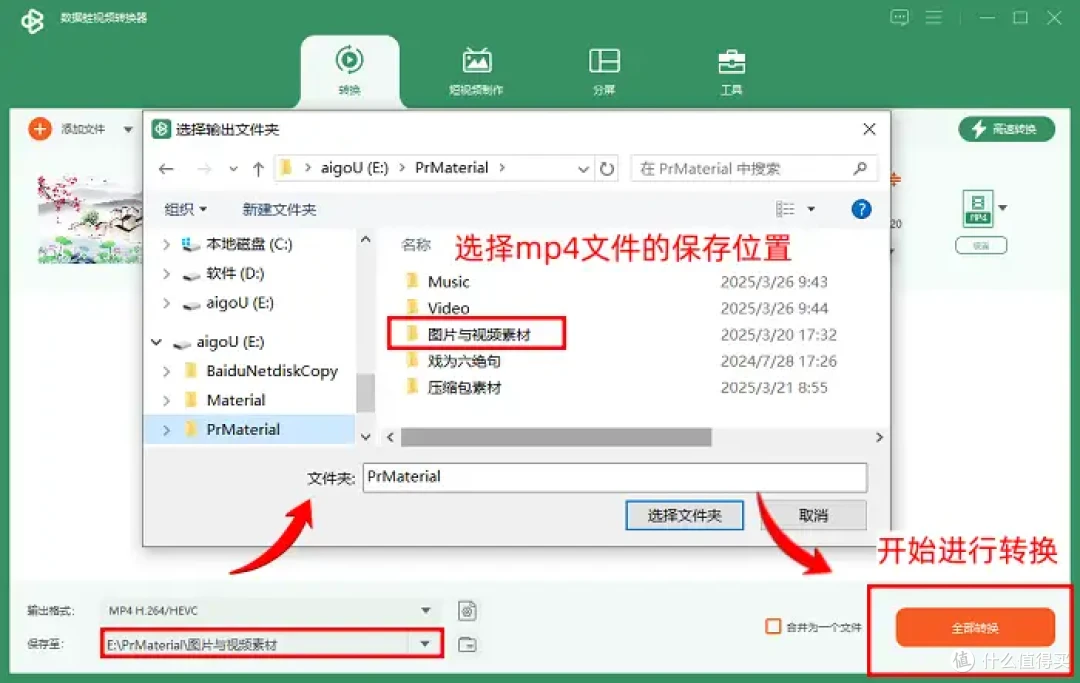Screen dimensions: 1080x683
Task: Select the flower painting video thumbnail
Action: pos(90,219)
